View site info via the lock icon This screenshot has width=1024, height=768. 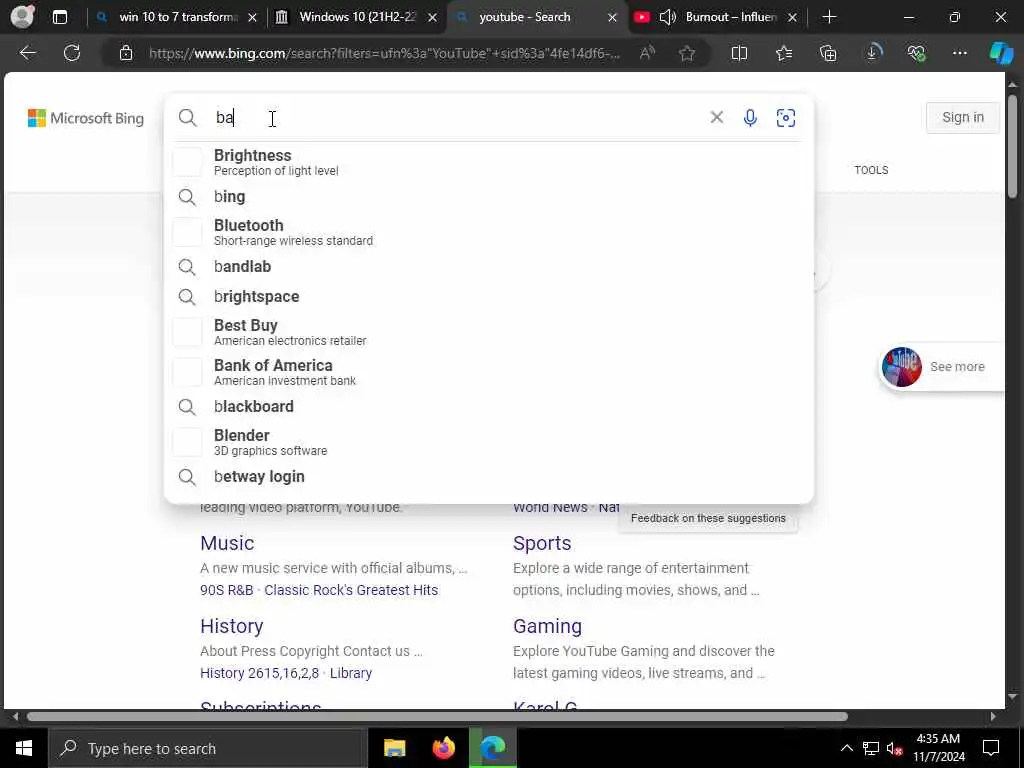point(126,53)
